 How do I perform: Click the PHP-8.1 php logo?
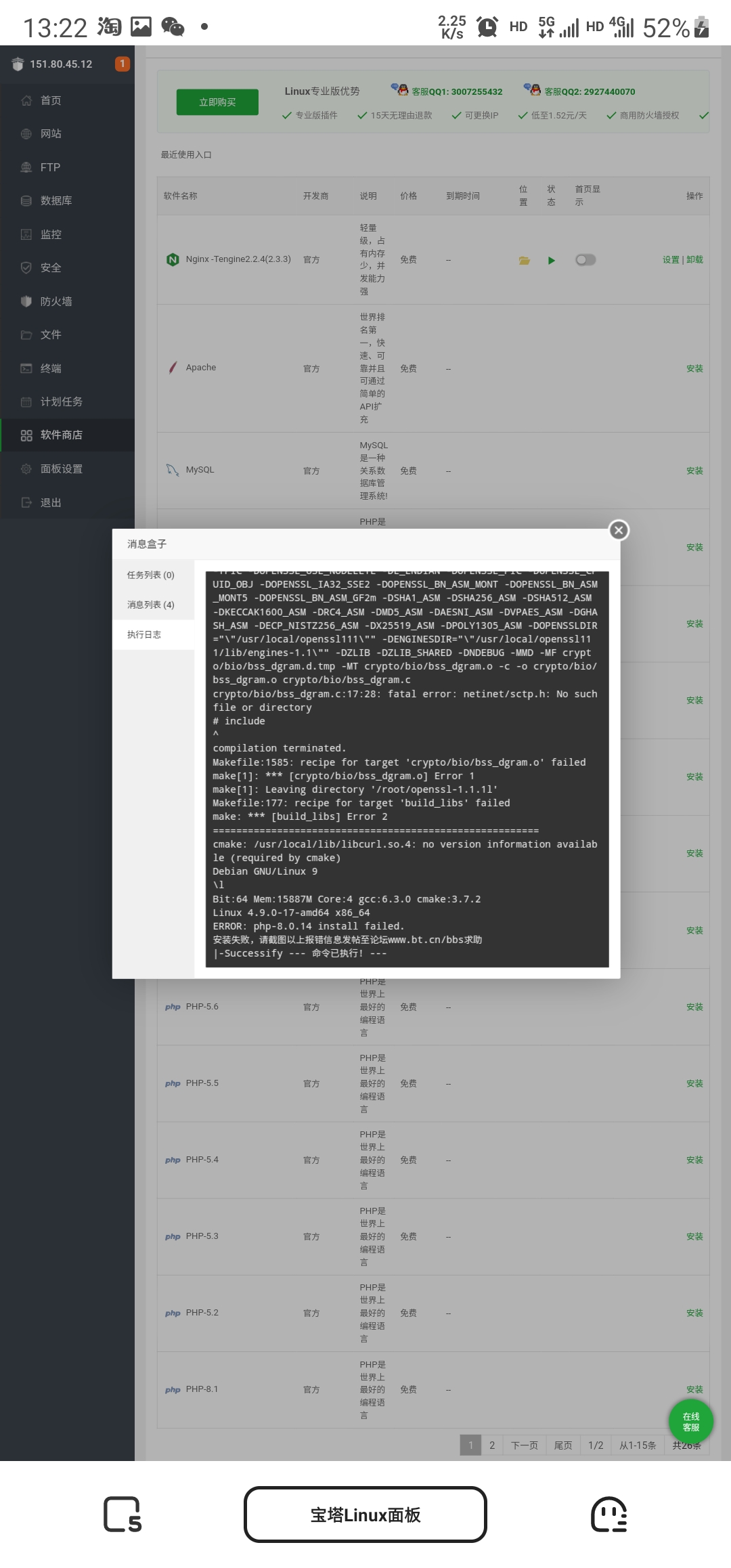point(173,1389)
